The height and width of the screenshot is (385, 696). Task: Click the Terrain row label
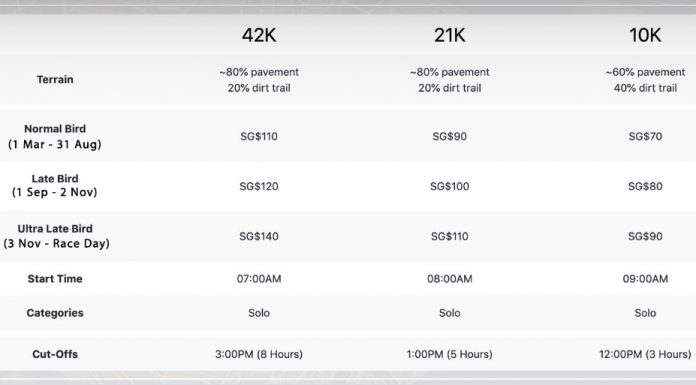(x=55, y=79)
